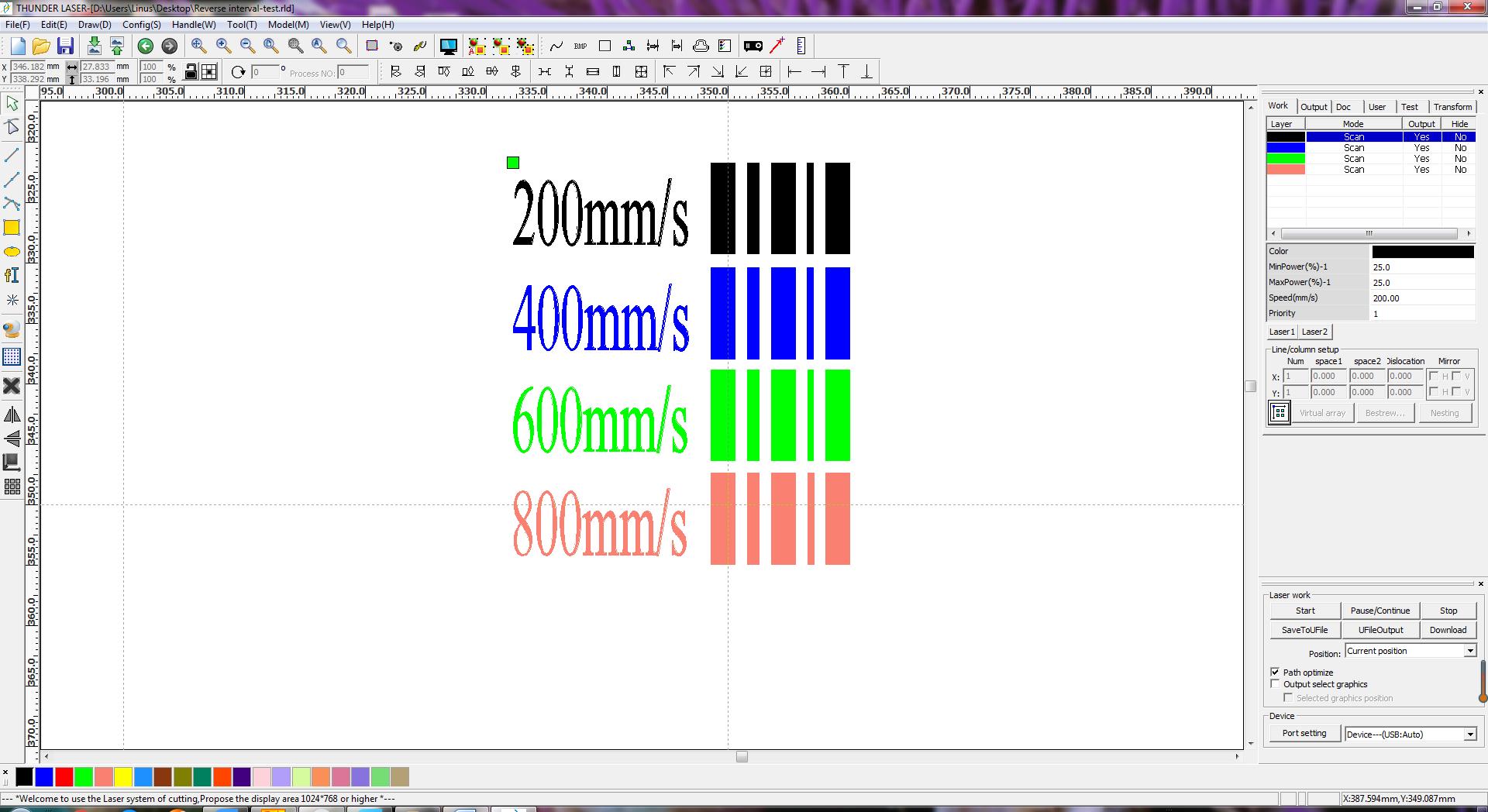Open the preview monitor icon
This screenshot has height=812, width=1488.
[x=448, y=46]
